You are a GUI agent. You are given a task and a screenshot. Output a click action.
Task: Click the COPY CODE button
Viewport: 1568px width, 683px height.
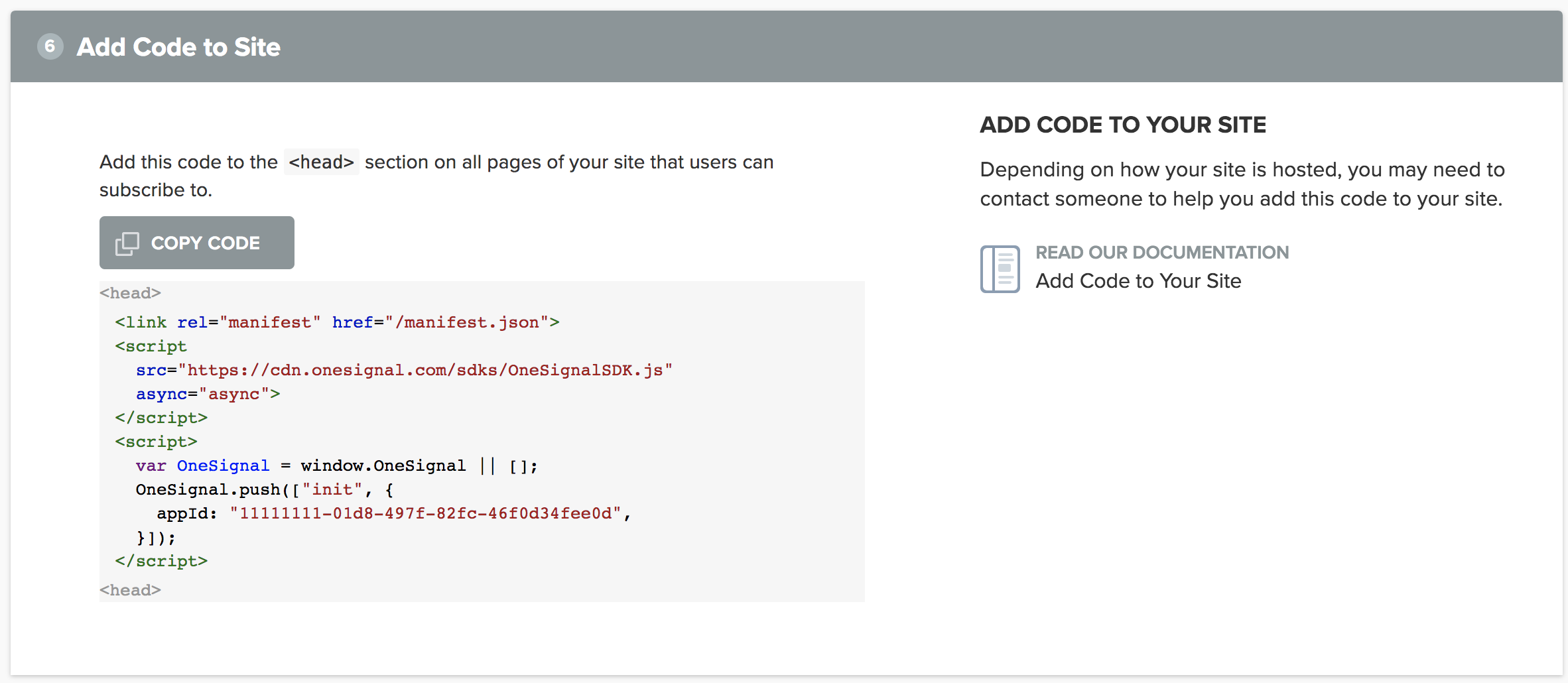tap(196, 243)
